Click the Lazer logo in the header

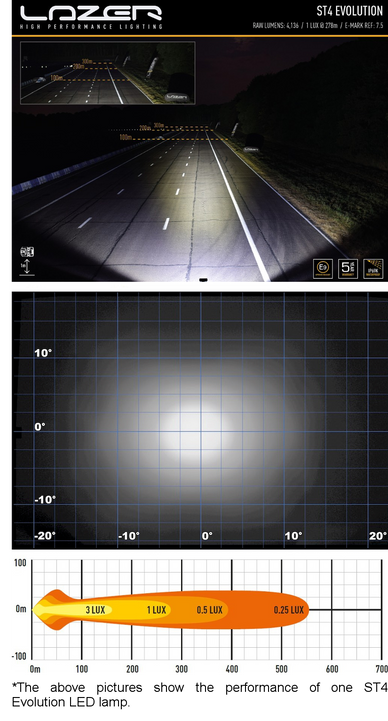pyautogui.click(x=91, y=16)
